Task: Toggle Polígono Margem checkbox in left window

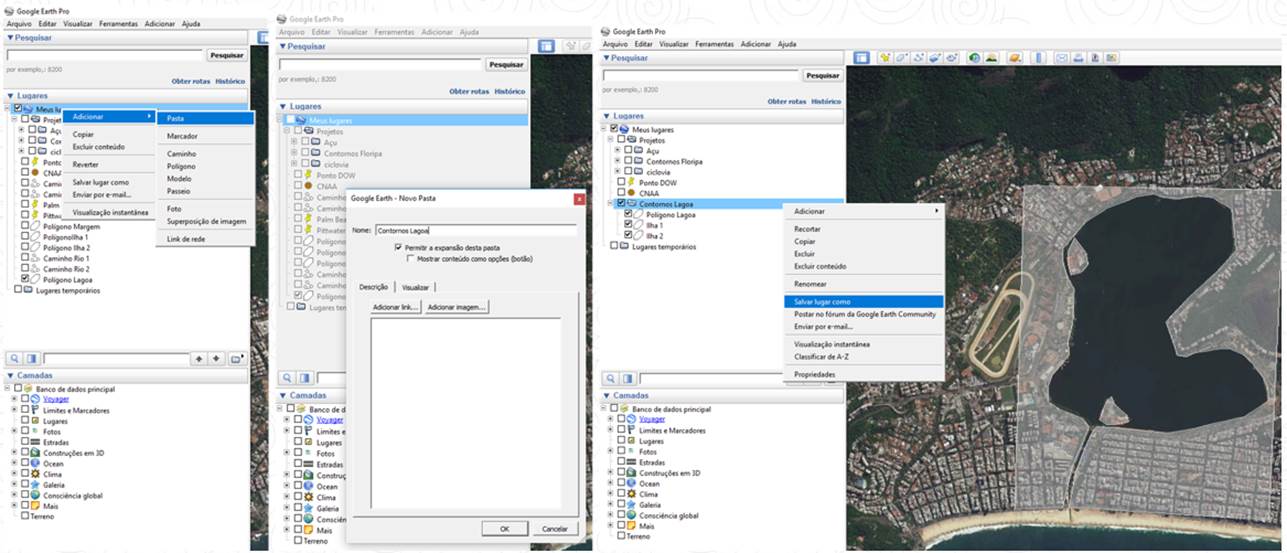Action: [23, 226]
